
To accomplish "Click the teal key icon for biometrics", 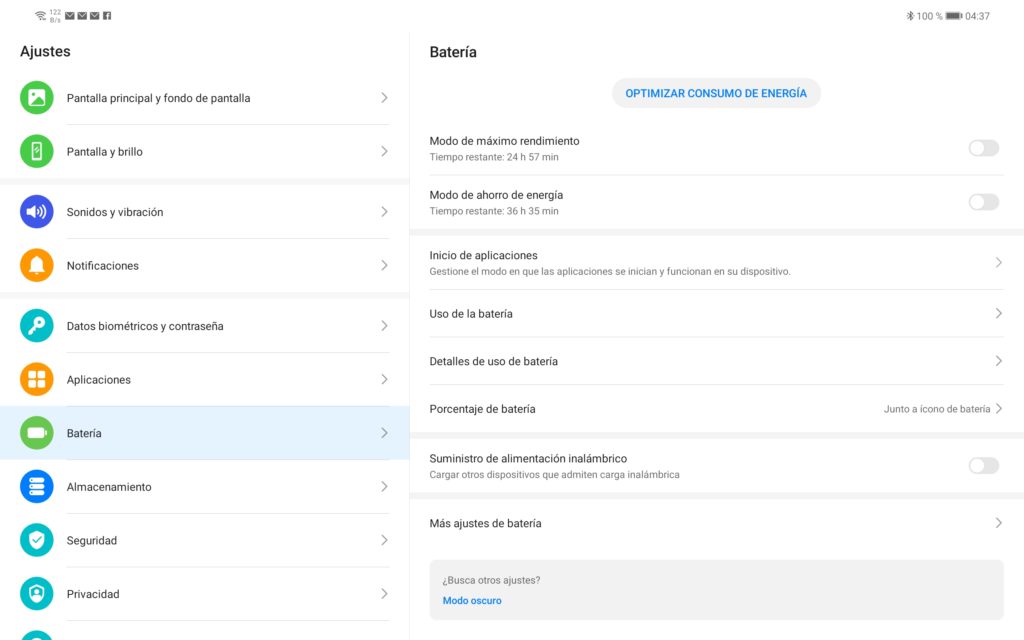I will click(37, 326).
